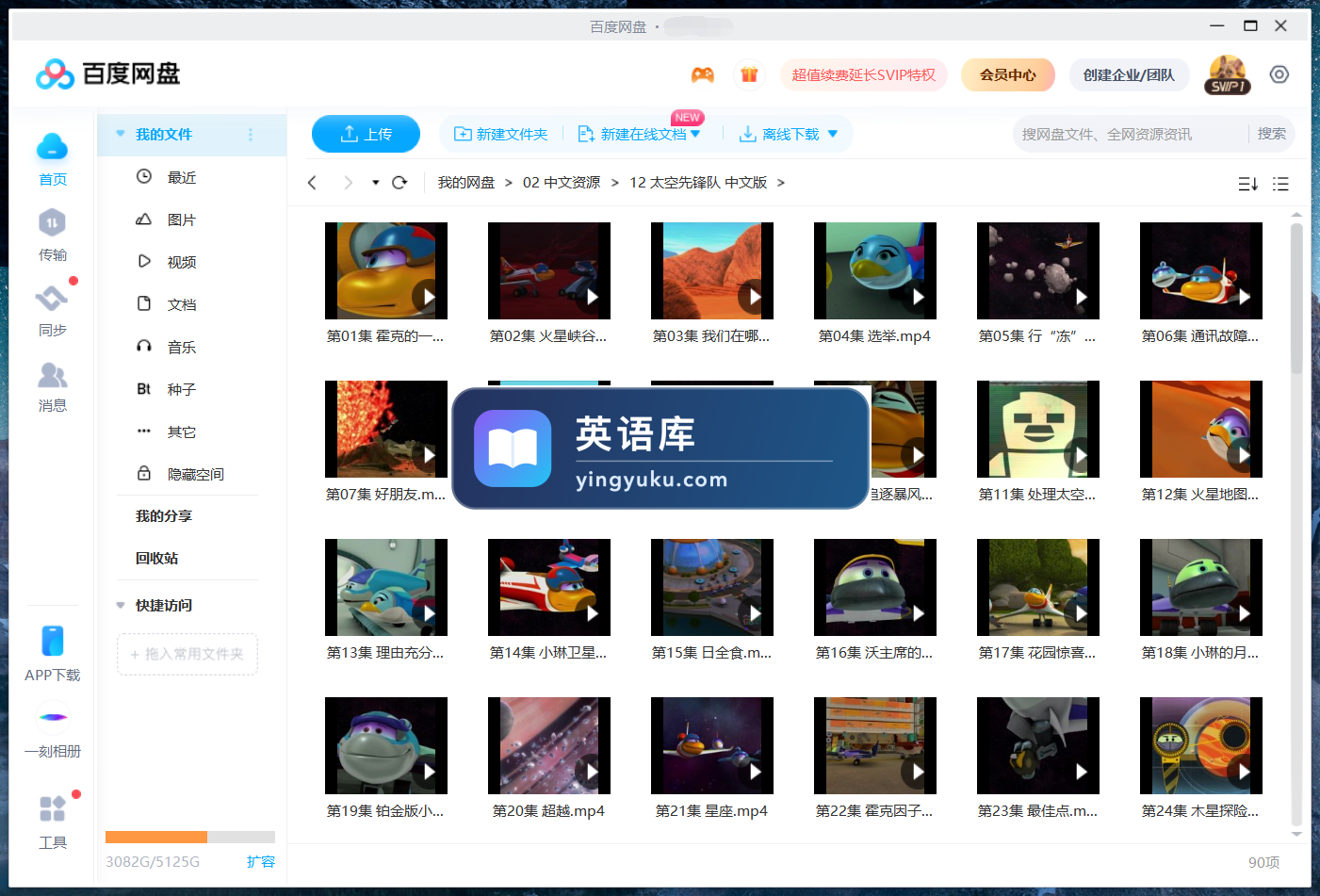The height and width of the screenshot is (896, 1320).
Task: Open the 工具 tools icon
Action: tap(52, 808)
